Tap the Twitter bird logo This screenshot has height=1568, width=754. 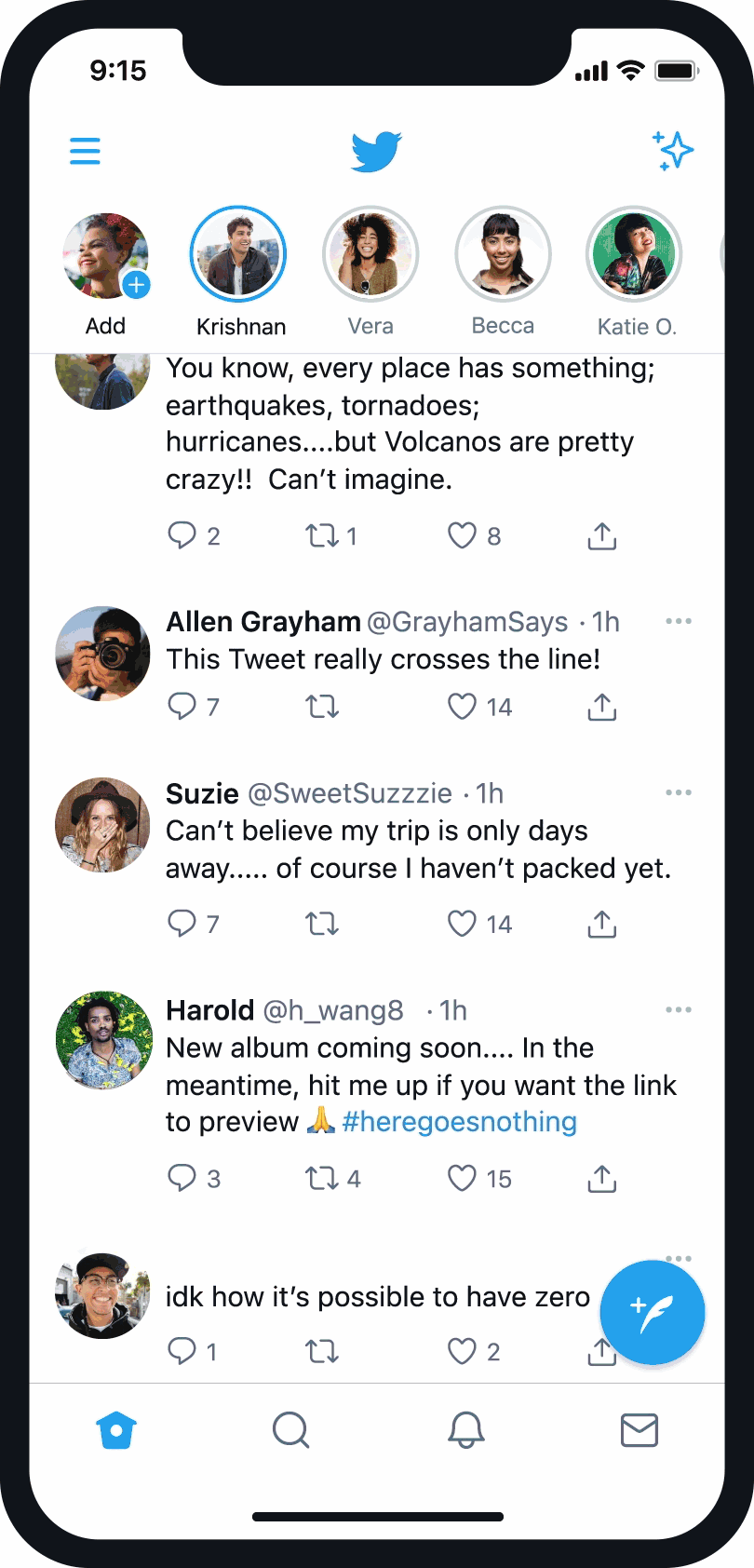376,152
